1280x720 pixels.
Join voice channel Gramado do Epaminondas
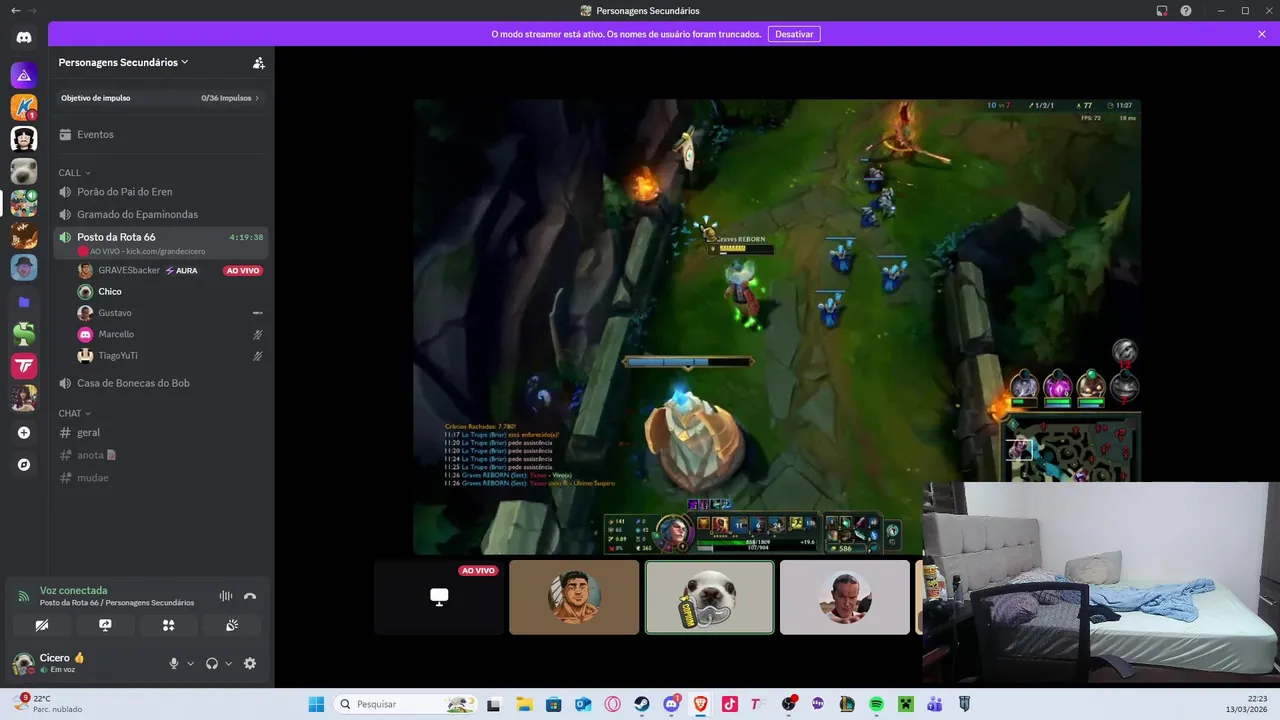click(161, 214)
